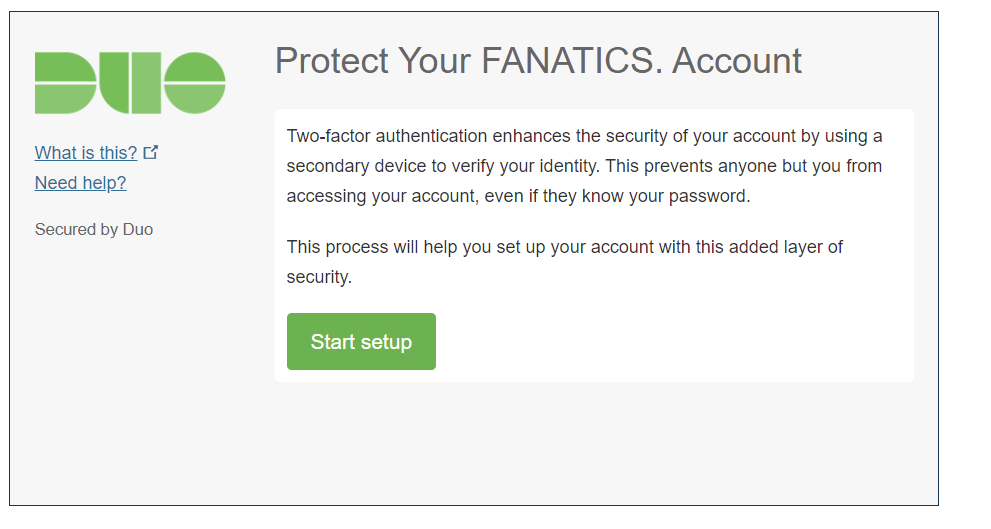Click the blank gray area below the white panel
The width and height of the screenshot is (991, 529).
click(594, 442)
